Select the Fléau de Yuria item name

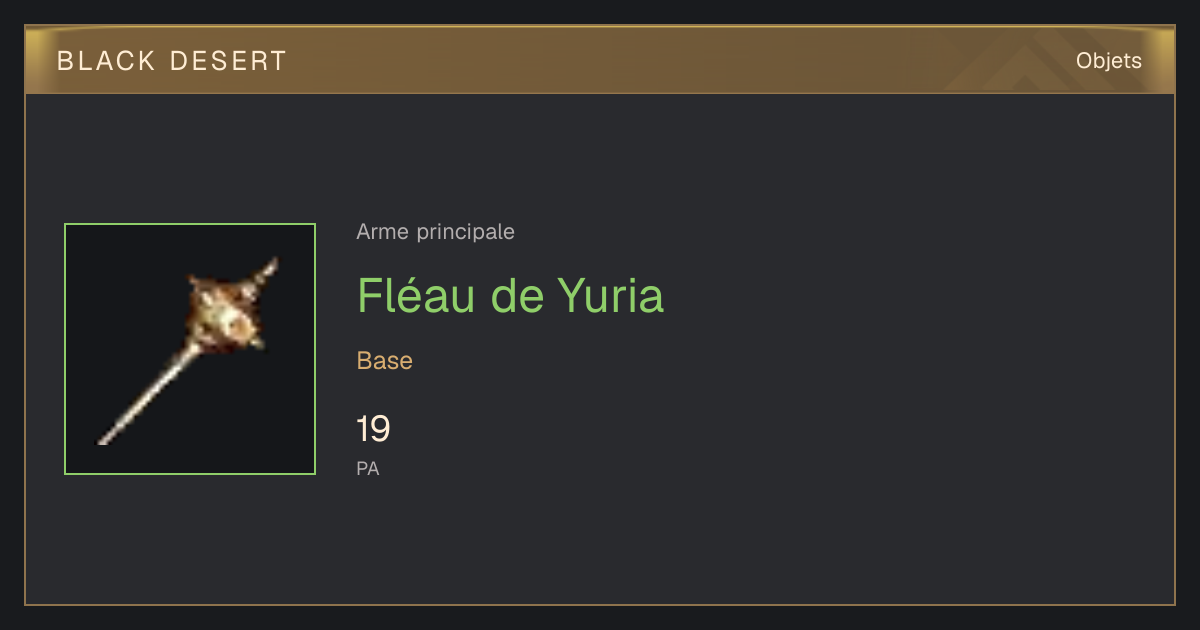tap(510, 296)
